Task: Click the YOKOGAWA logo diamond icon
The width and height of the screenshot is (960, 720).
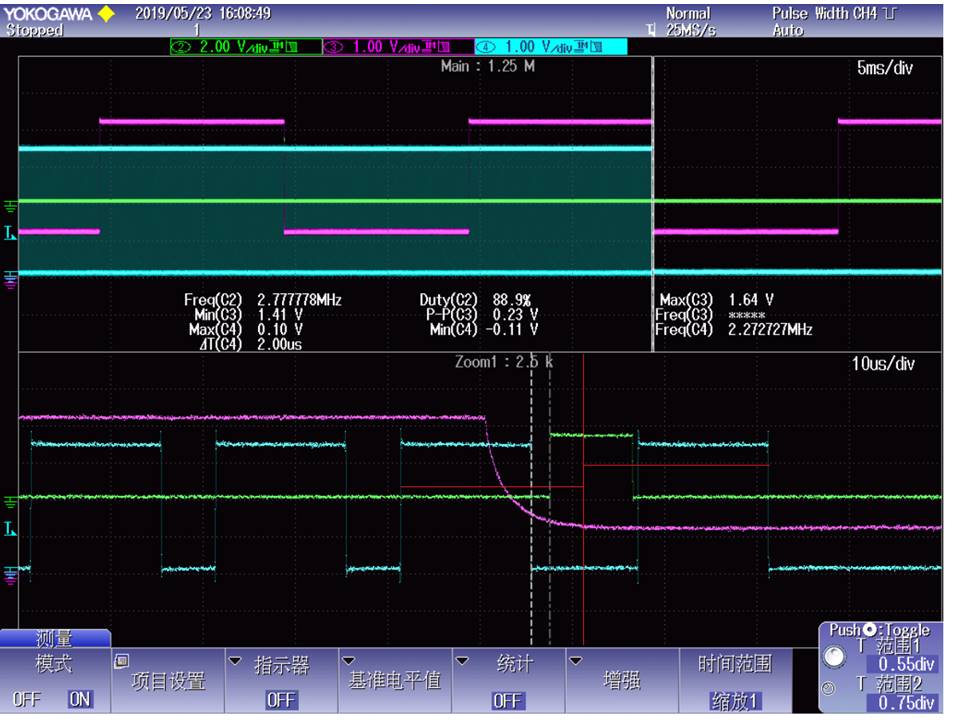Action: [x=107, y=13]
